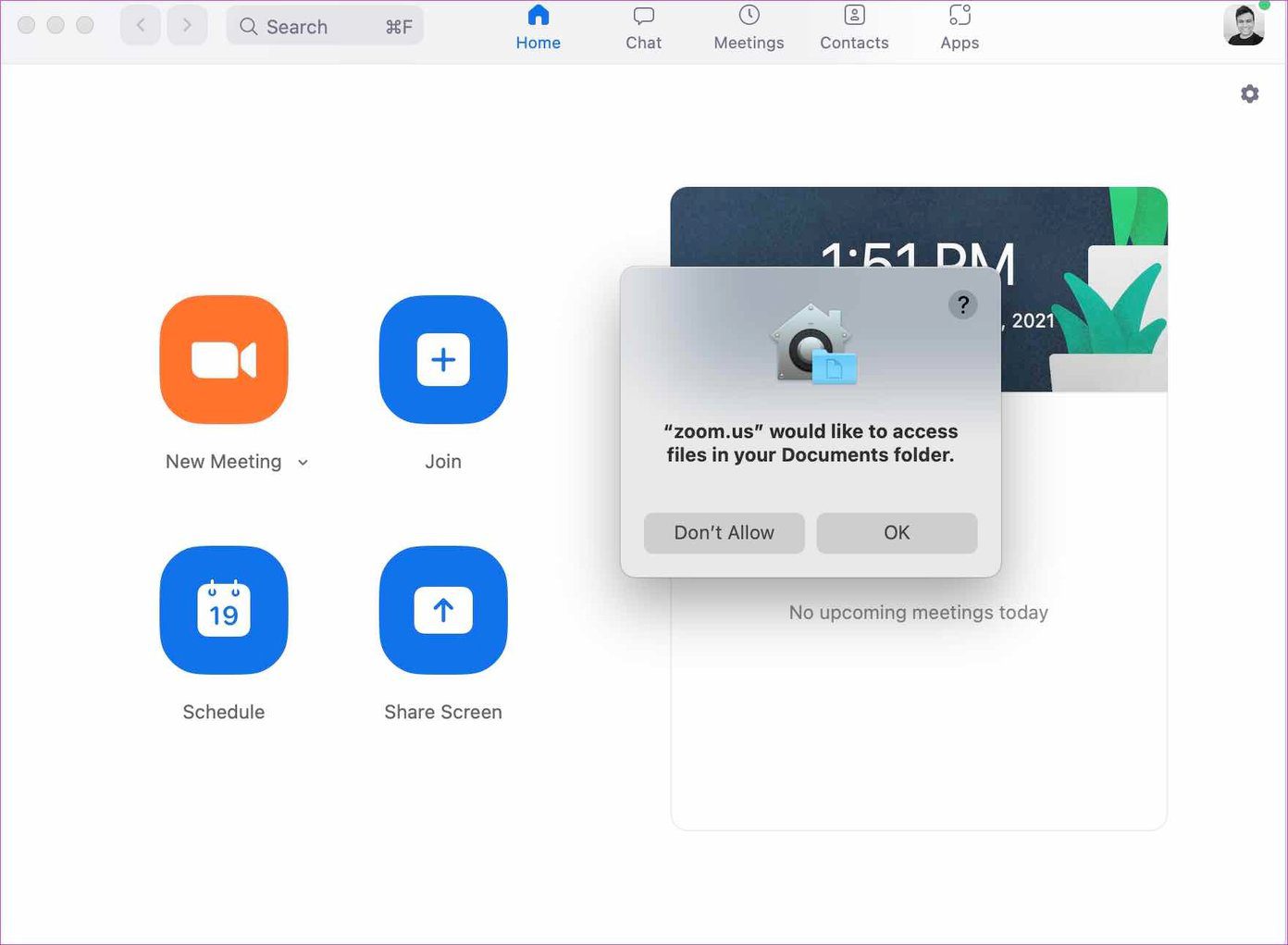Open the Schedule calendar icon
This screenshot has width=1288, height=945.
[x=224, y=610]
